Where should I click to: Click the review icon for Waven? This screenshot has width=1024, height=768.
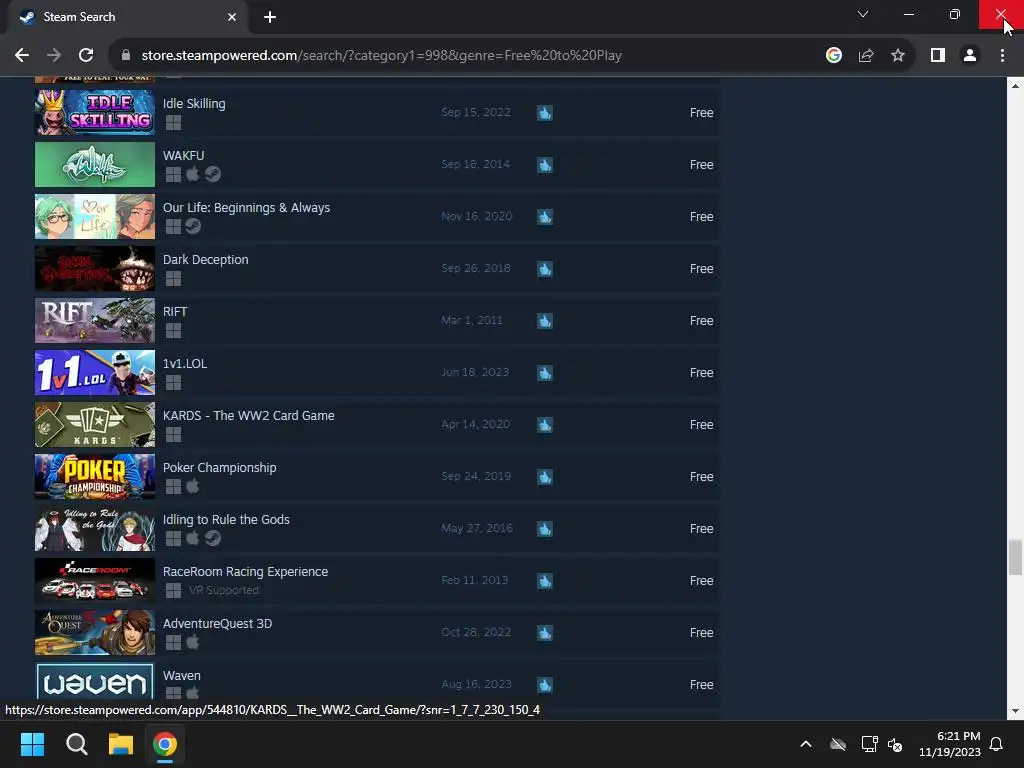point(545,685)
